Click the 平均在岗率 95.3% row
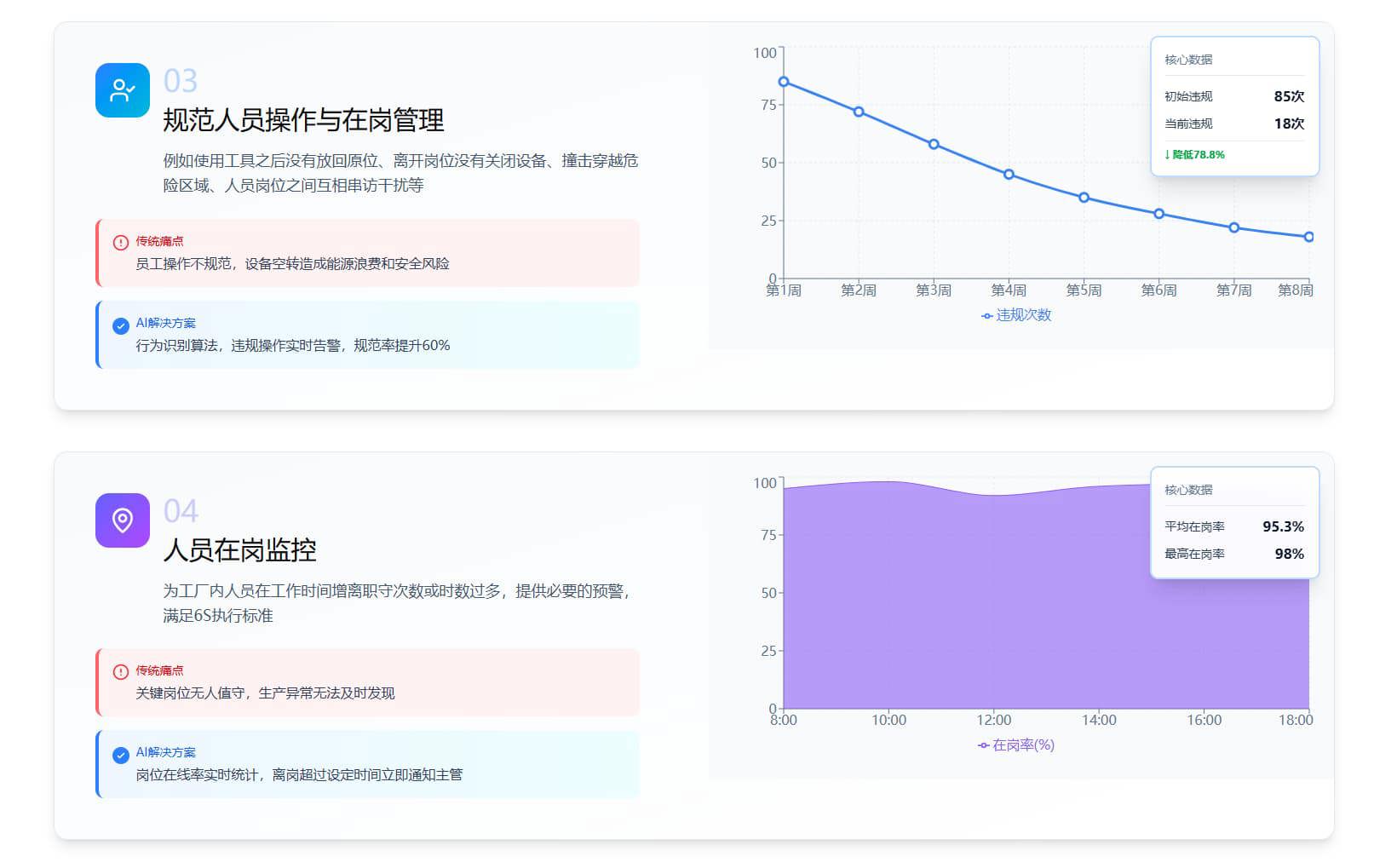 click(x=1233, y=526)
